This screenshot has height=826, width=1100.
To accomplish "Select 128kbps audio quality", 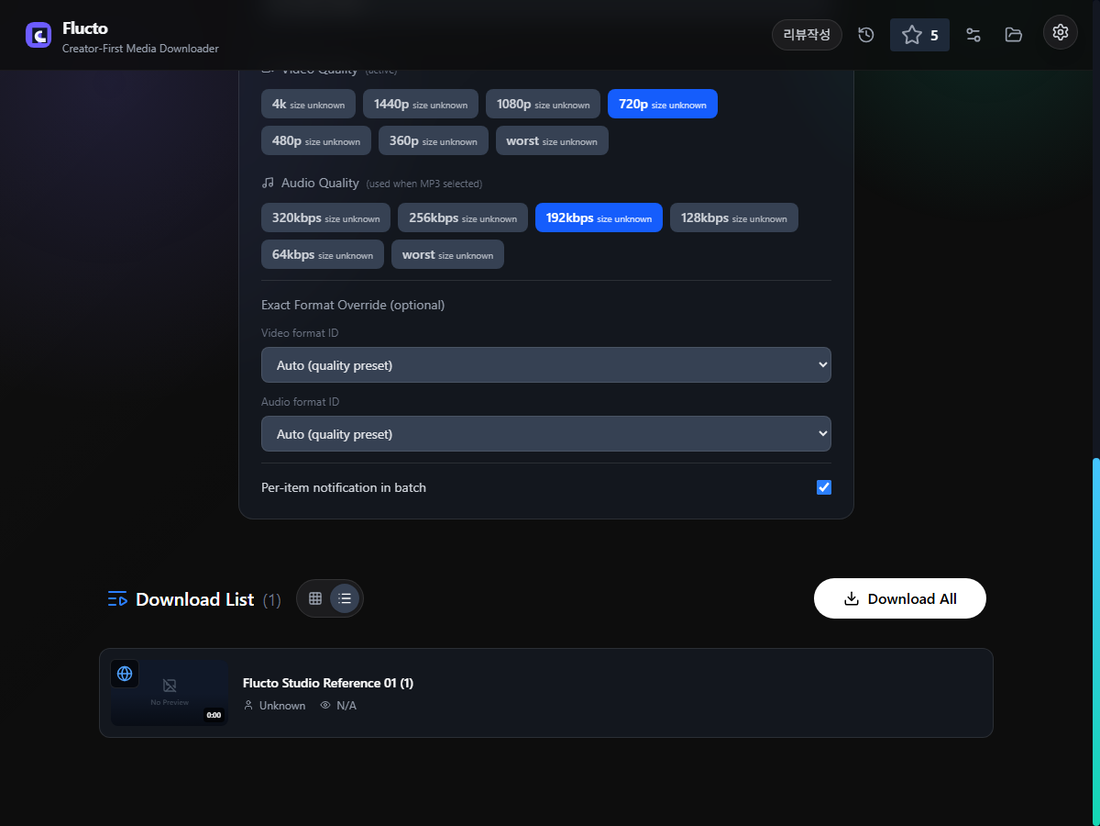I will (x=734, y=218).
